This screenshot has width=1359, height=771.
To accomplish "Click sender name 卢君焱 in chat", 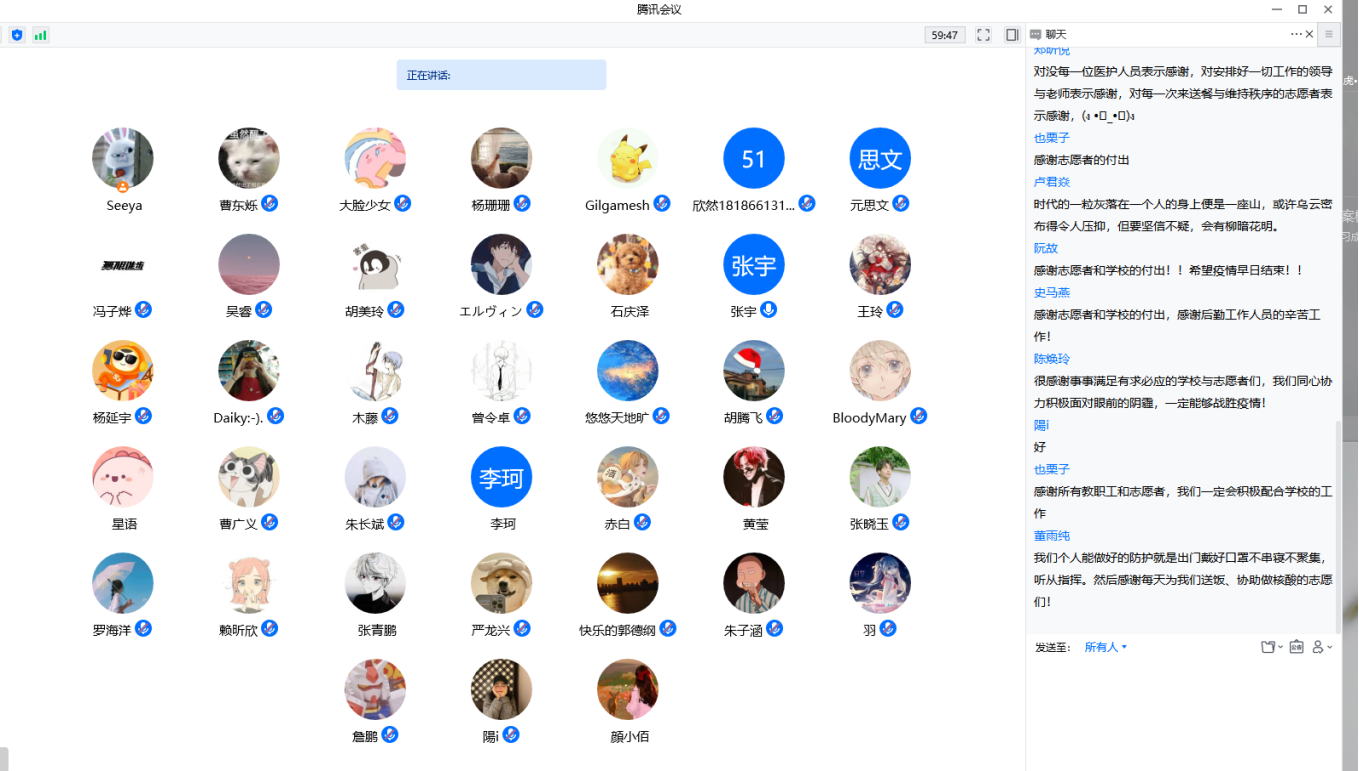I will tap(1052, 182).
